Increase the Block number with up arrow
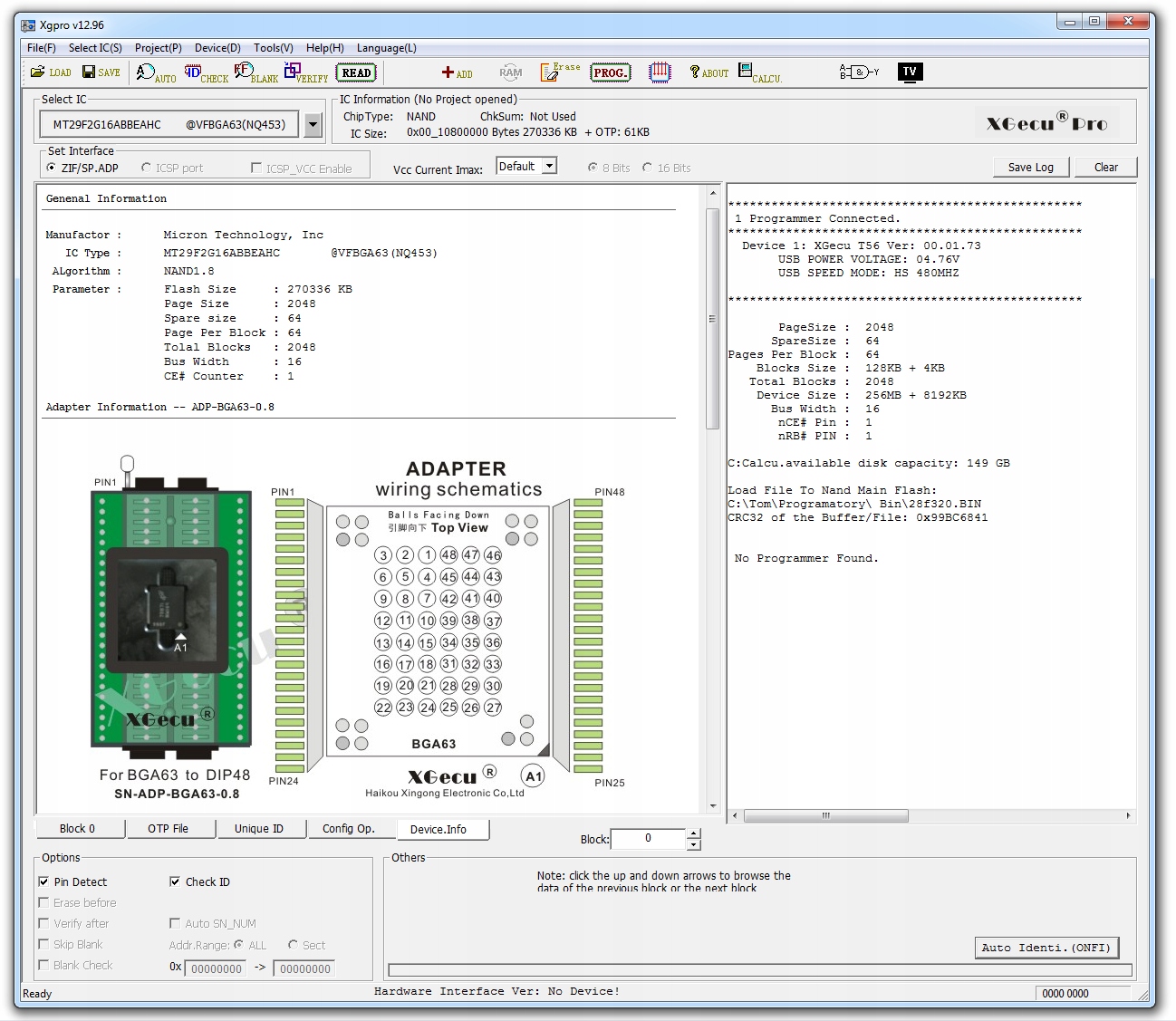 click(x=693, y=833)
